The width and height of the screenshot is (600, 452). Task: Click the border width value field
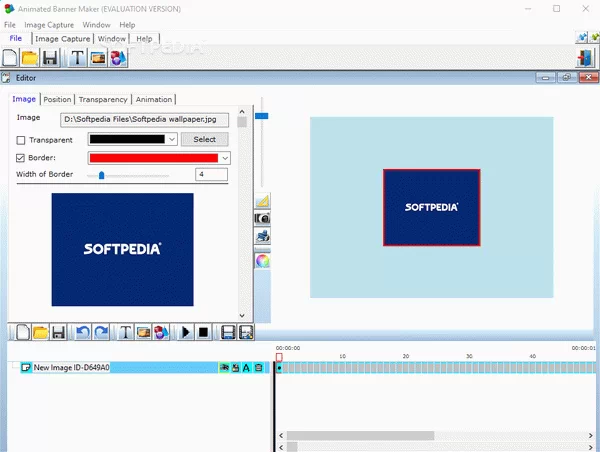[x=211, y=175]
